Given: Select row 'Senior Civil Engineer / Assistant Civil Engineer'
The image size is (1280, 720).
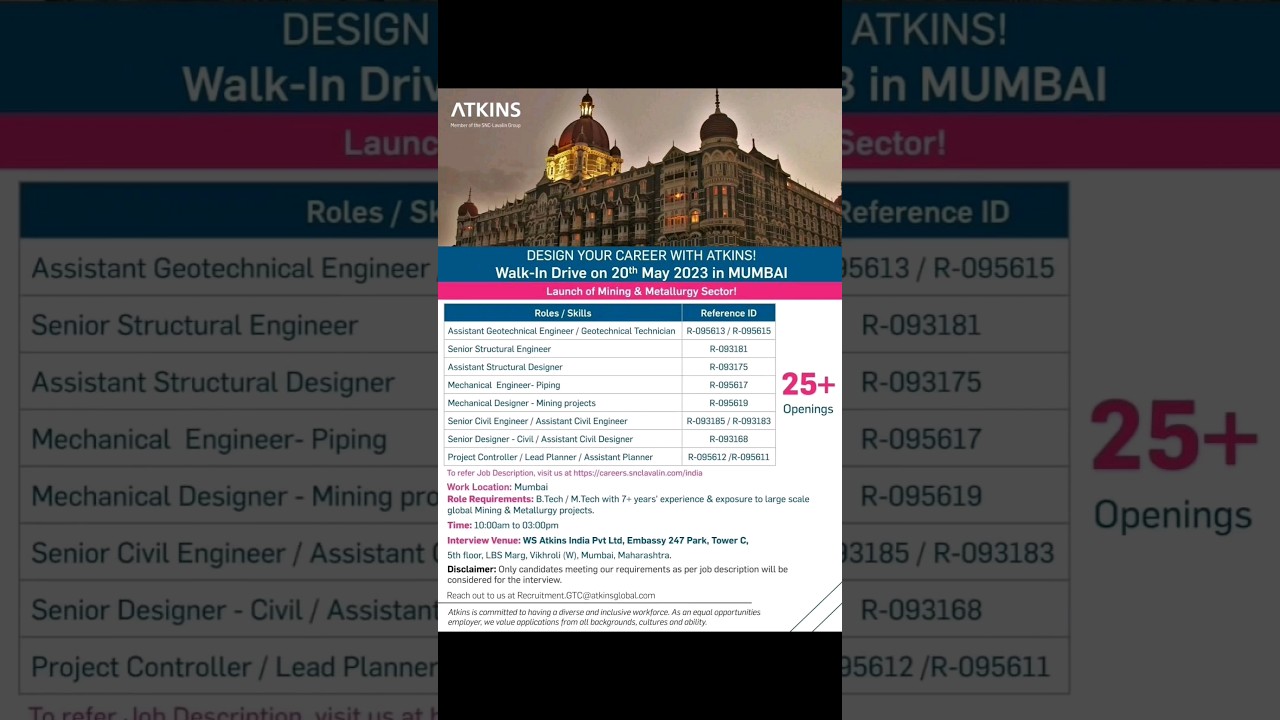Looking at the screenshot, I should (x=562, y=421).
